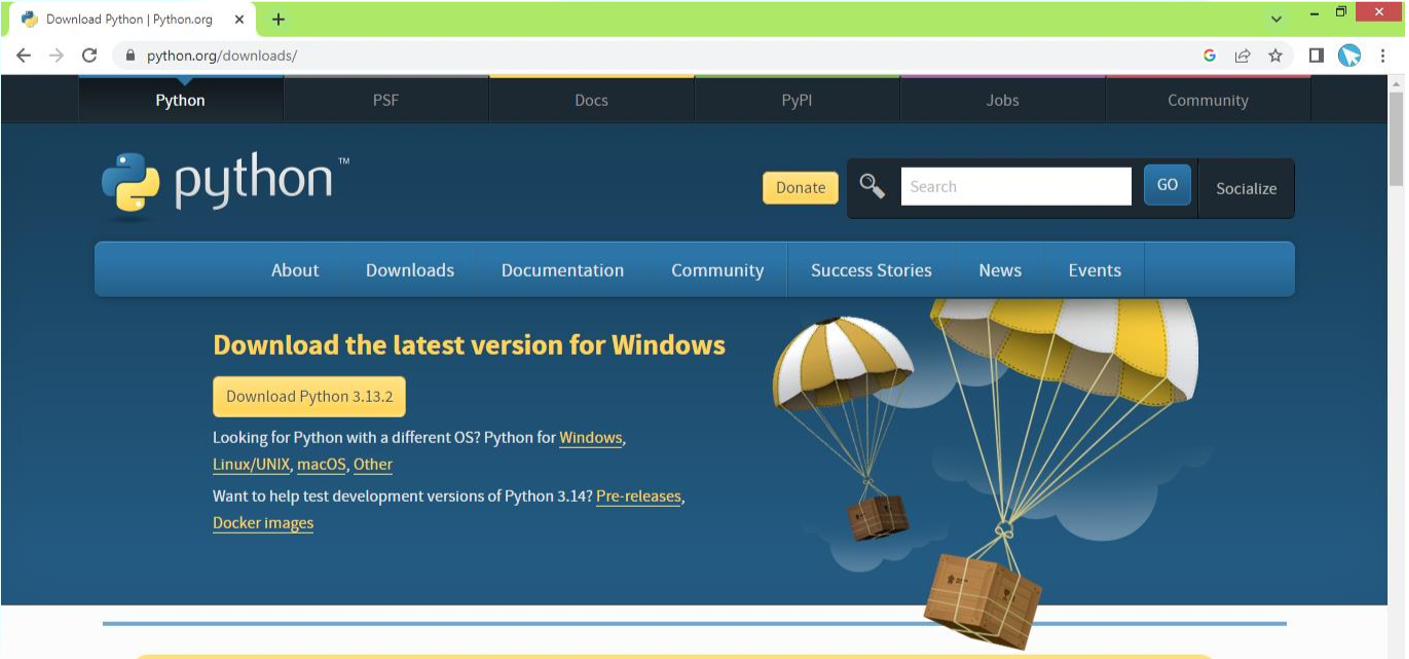Click the page vertical scrollbar thumb
The height and width of the screenshot is (659, 1409).
pos(1396,138)
